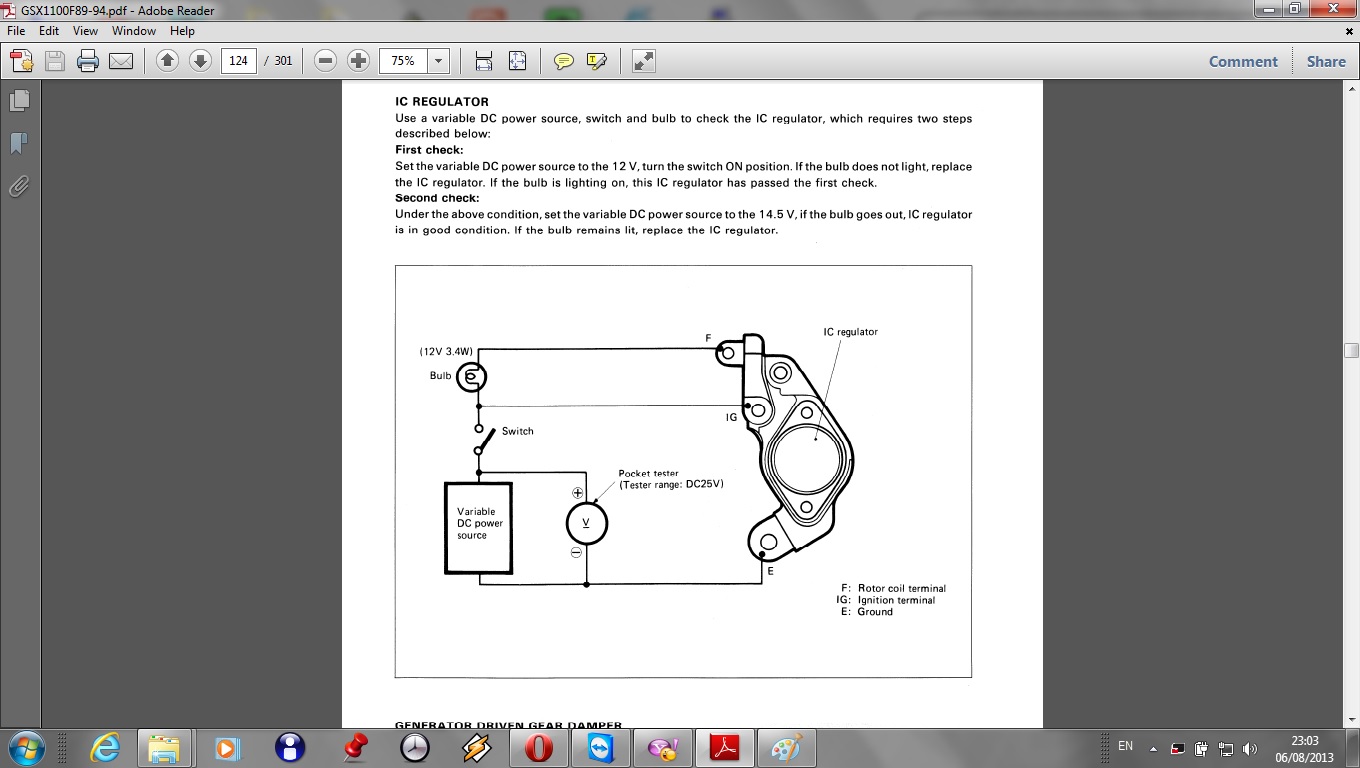Switch to read mode with expand icon

[x=644, y=61]
